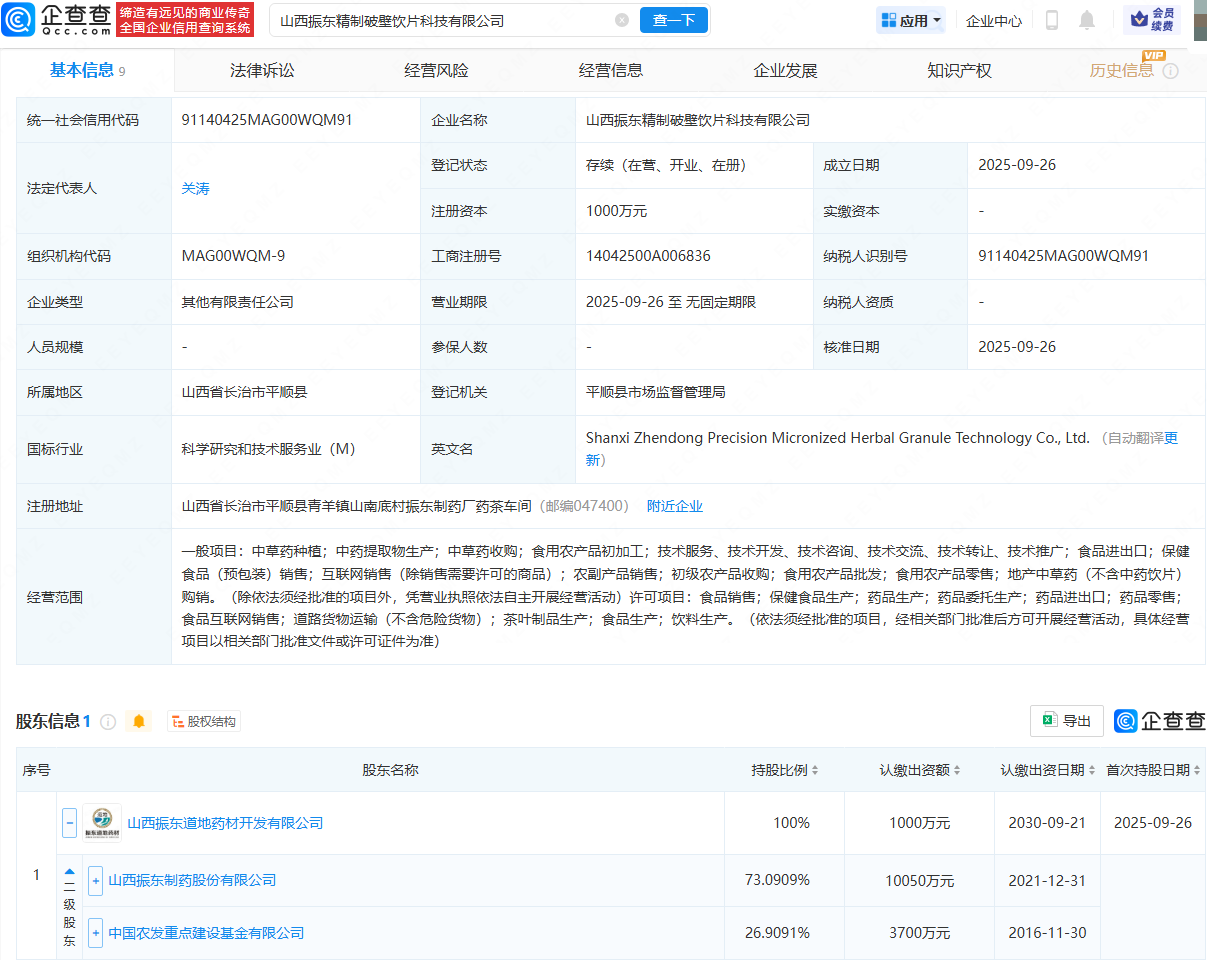Open the 会员续费 membership renewal icon
Image resolution: width=1207 pixels, height=960 pixels.
[1156, 19]
